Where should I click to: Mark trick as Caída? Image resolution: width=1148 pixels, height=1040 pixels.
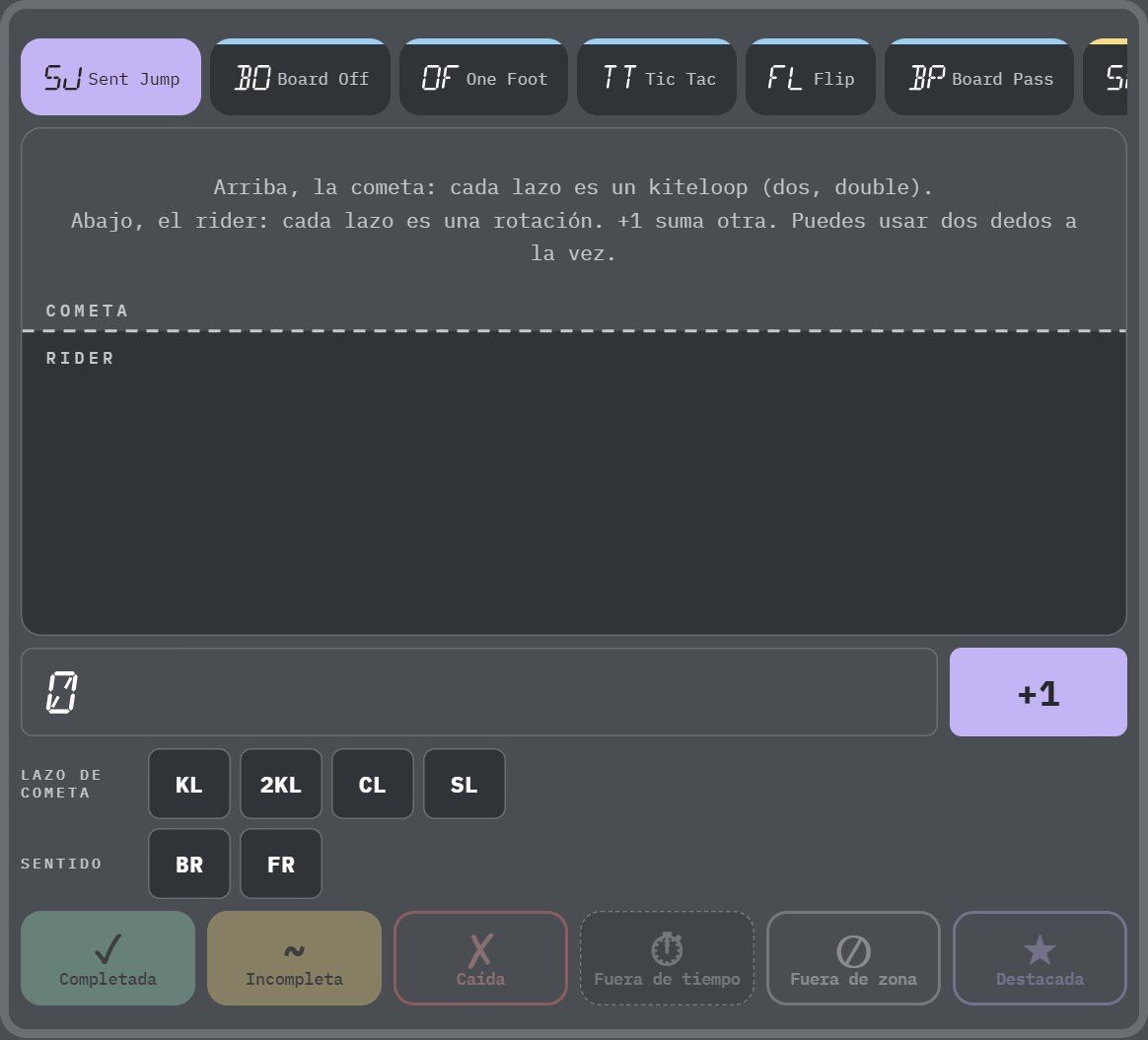(x=481, y=958)
